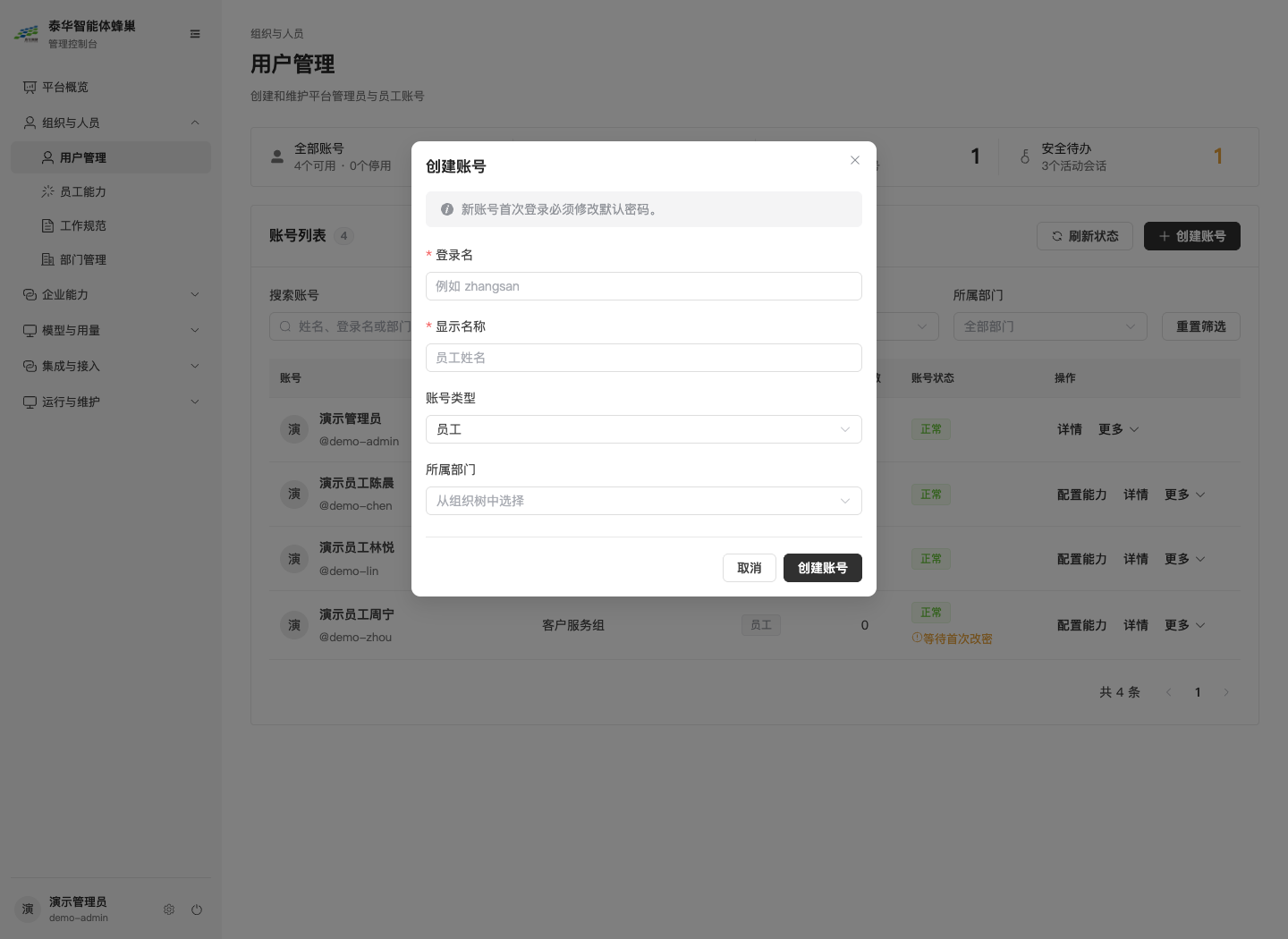This screenshot has height=939, width=1288.
Task: Open the 账号类型 dropdown showing 员工
Action: [644, 429]
